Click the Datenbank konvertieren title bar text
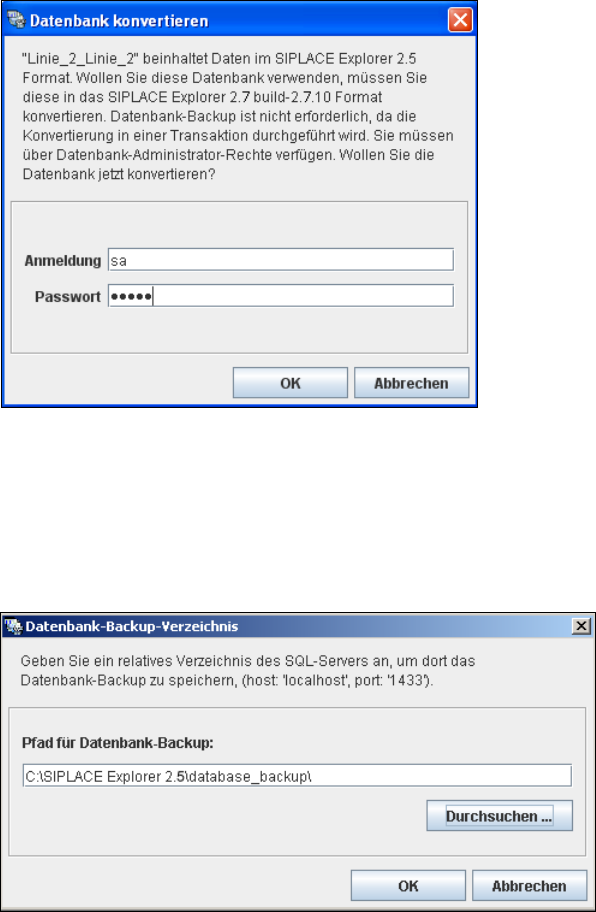This screenshot has width=596, height=912. coord(119,22)
